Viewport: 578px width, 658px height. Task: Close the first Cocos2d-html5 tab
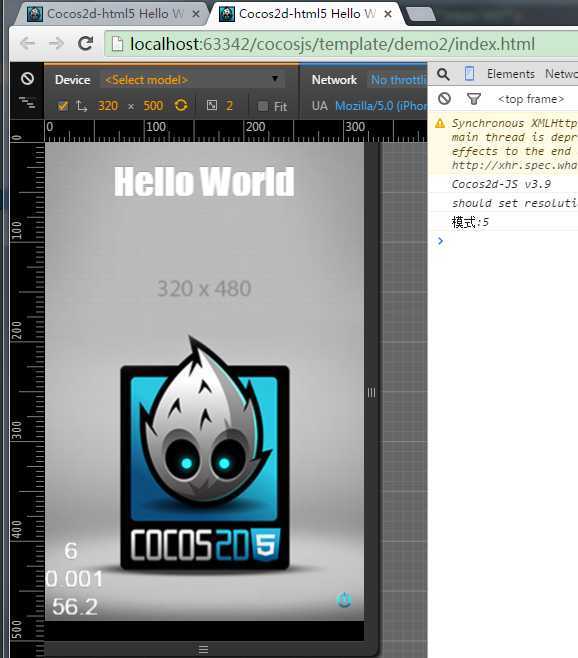pos(196,14)
